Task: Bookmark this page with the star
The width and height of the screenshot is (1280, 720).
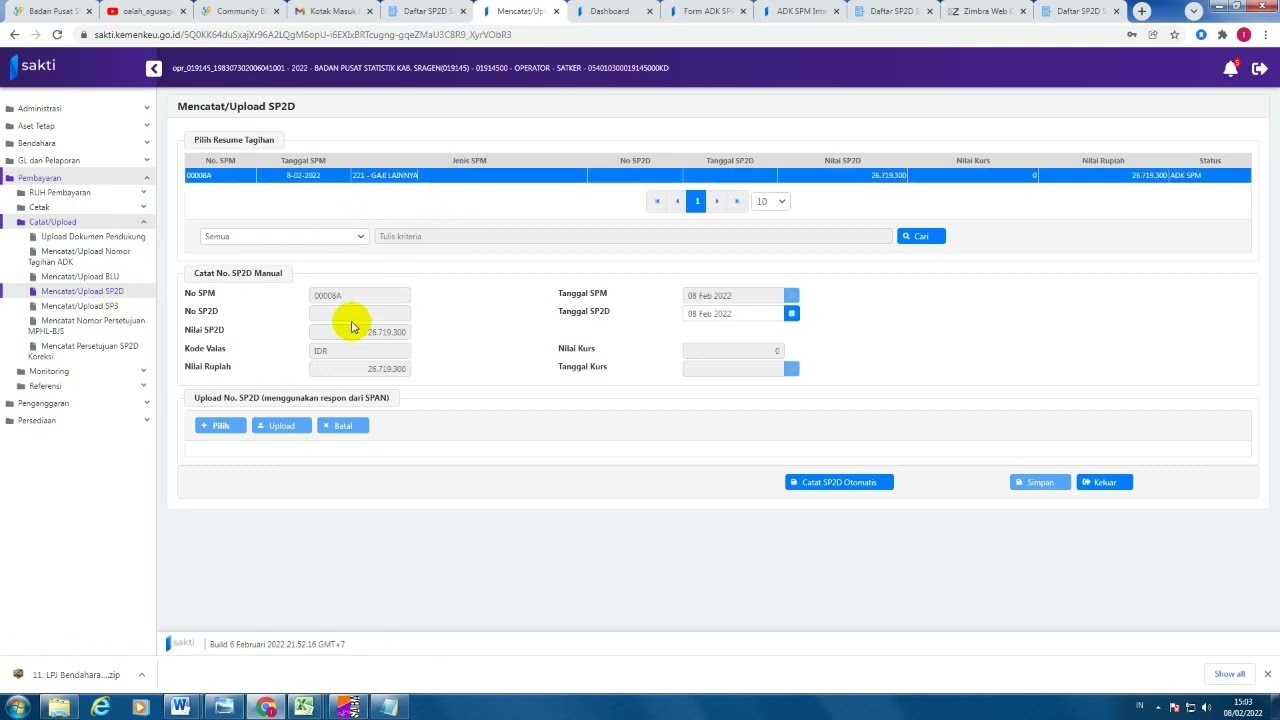Action: [1175, 34]
